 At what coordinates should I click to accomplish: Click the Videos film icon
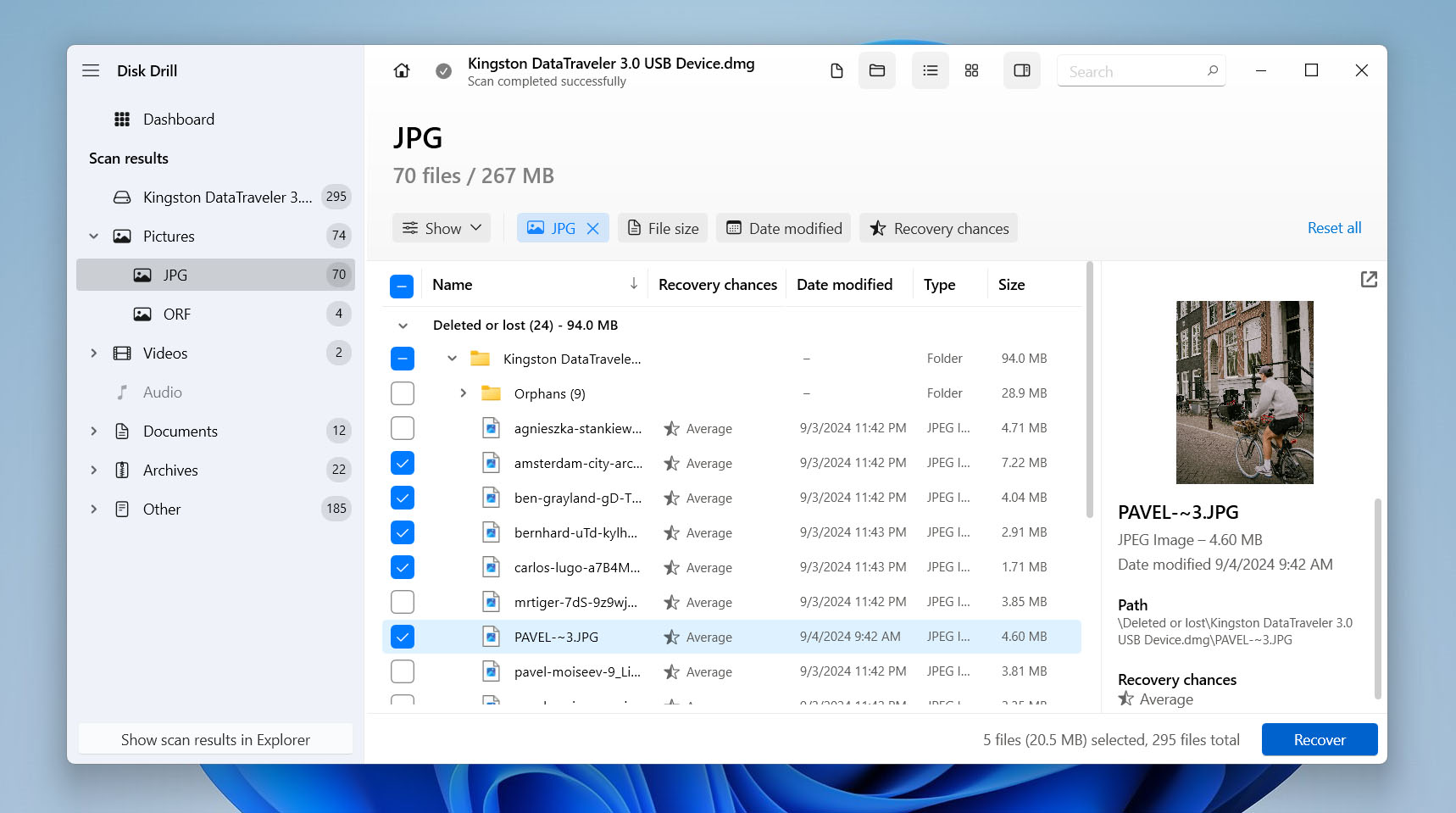pos(122,354)
